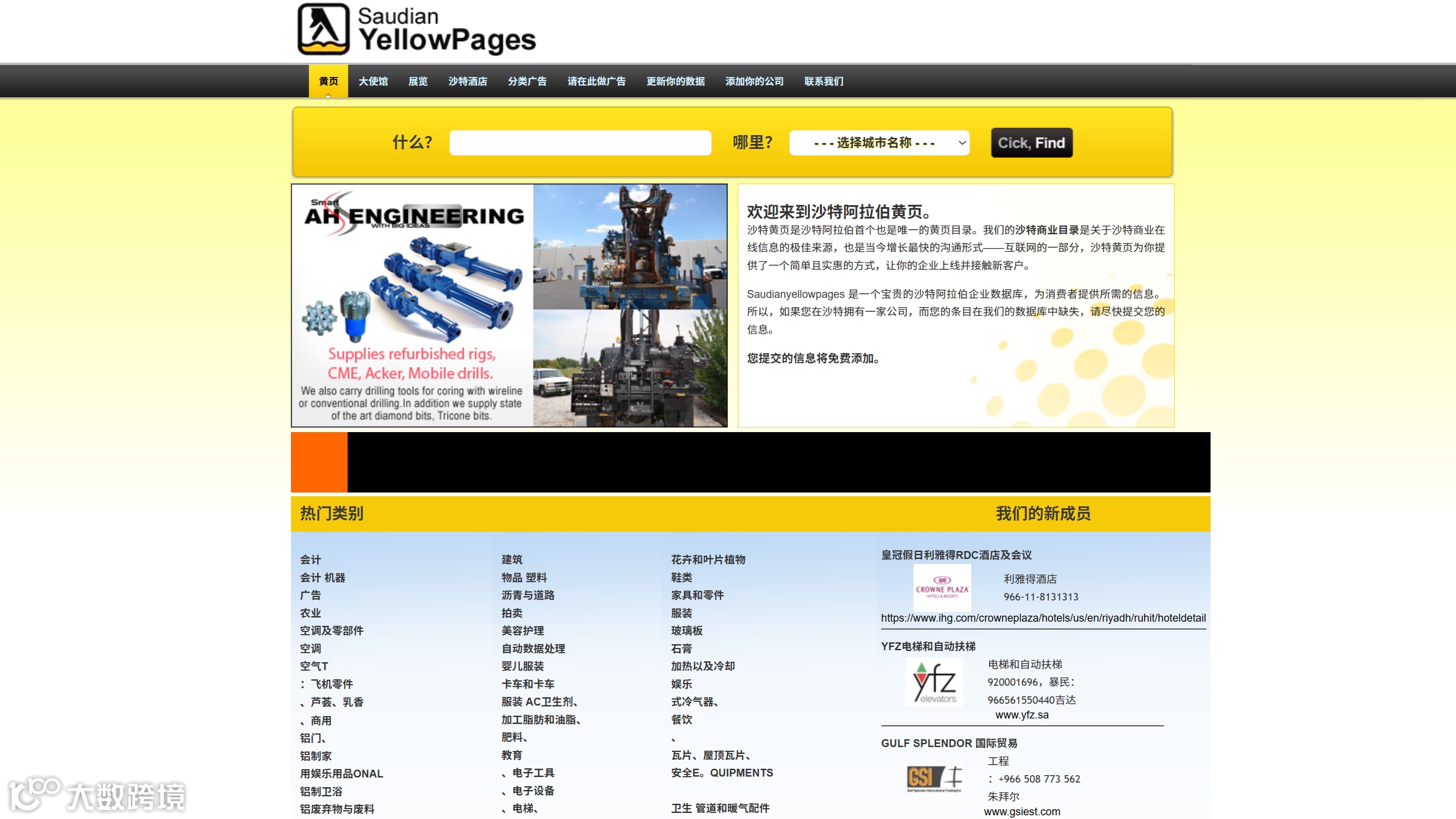Screen dimensions: 1456x819
Task: Visit the www.gsiest.com link
Action: (1022, 812)
